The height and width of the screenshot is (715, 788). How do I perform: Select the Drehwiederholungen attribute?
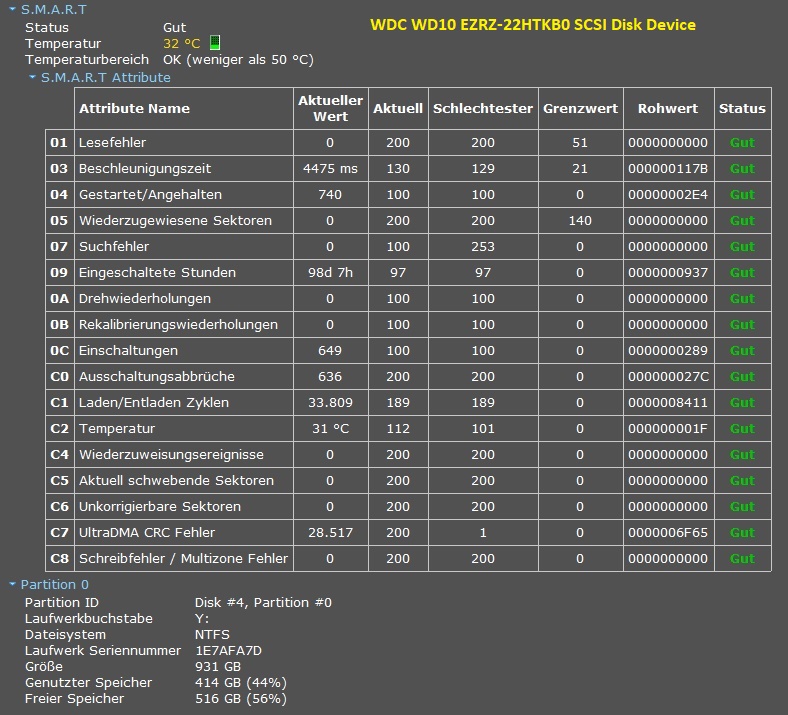click(145, 299)
